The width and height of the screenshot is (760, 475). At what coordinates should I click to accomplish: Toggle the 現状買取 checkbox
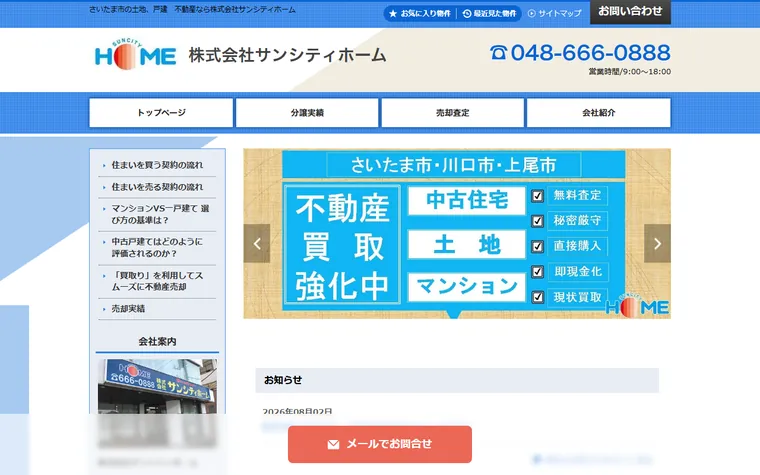(538, 297)
